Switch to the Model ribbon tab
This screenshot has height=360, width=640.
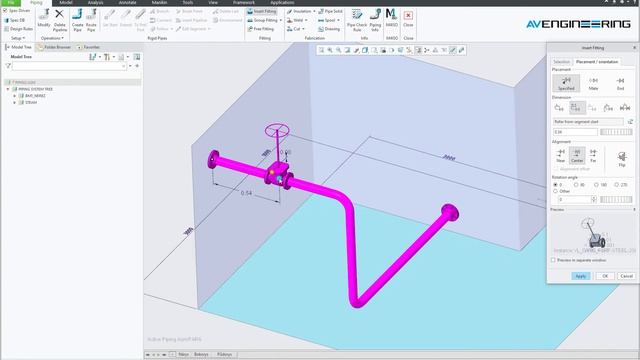66,2
